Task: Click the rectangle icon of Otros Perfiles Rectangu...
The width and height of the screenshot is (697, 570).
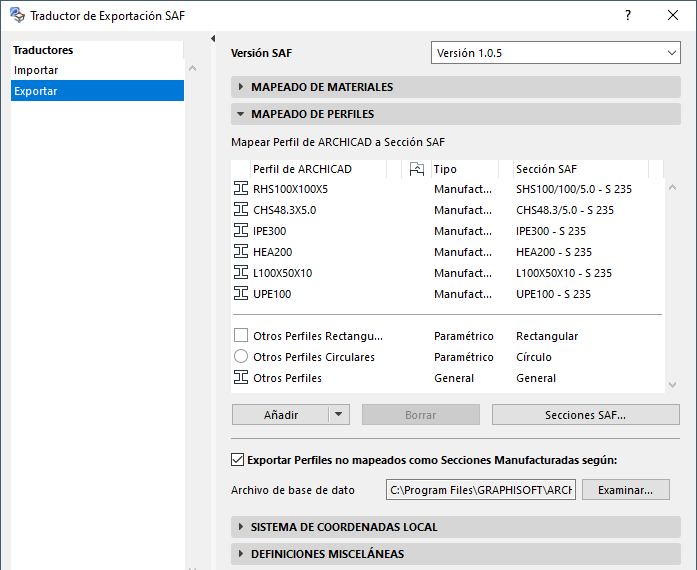Action: (240, 335)
